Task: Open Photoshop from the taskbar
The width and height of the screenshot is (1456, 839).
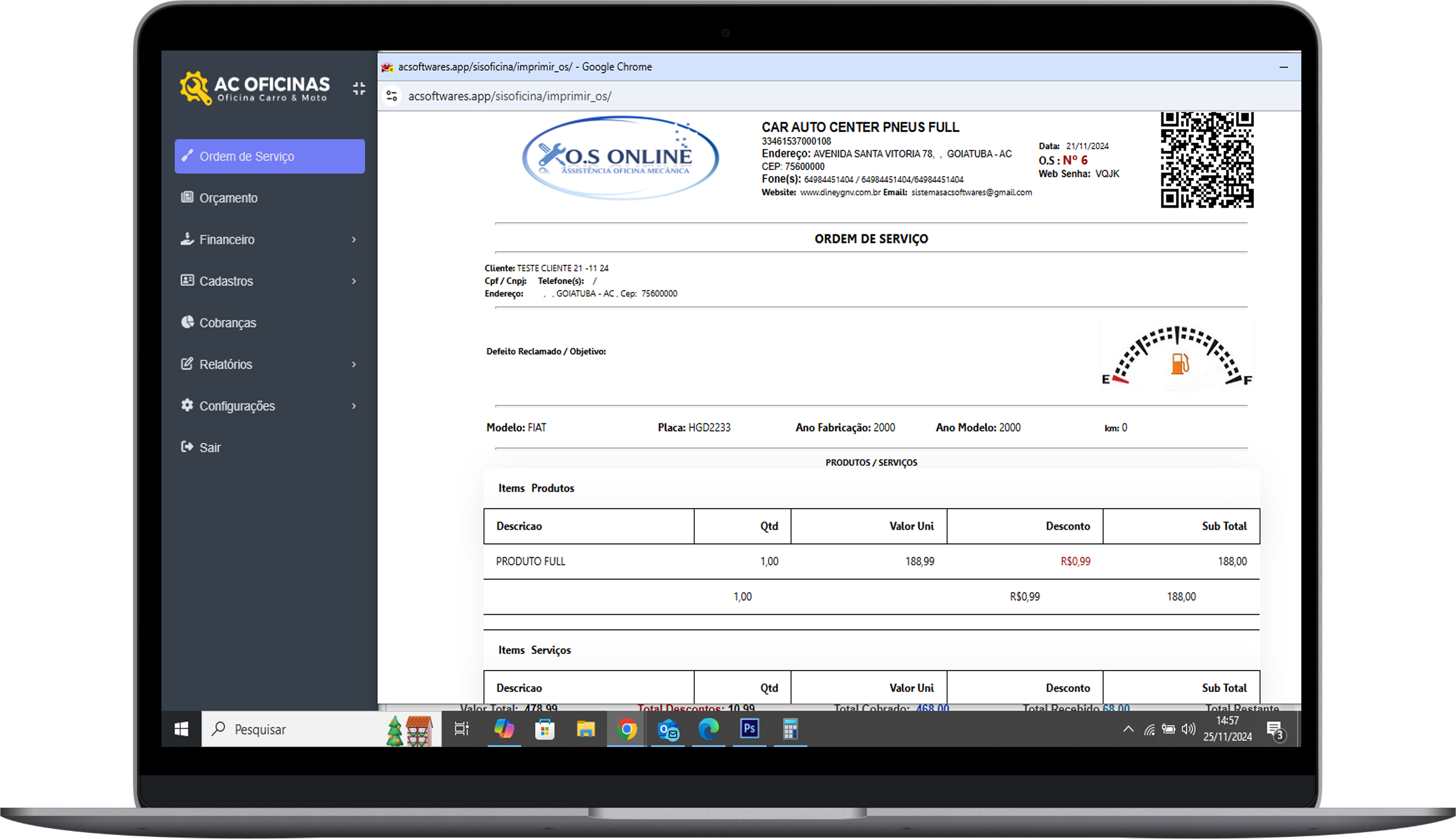Action: click(749, 729)
